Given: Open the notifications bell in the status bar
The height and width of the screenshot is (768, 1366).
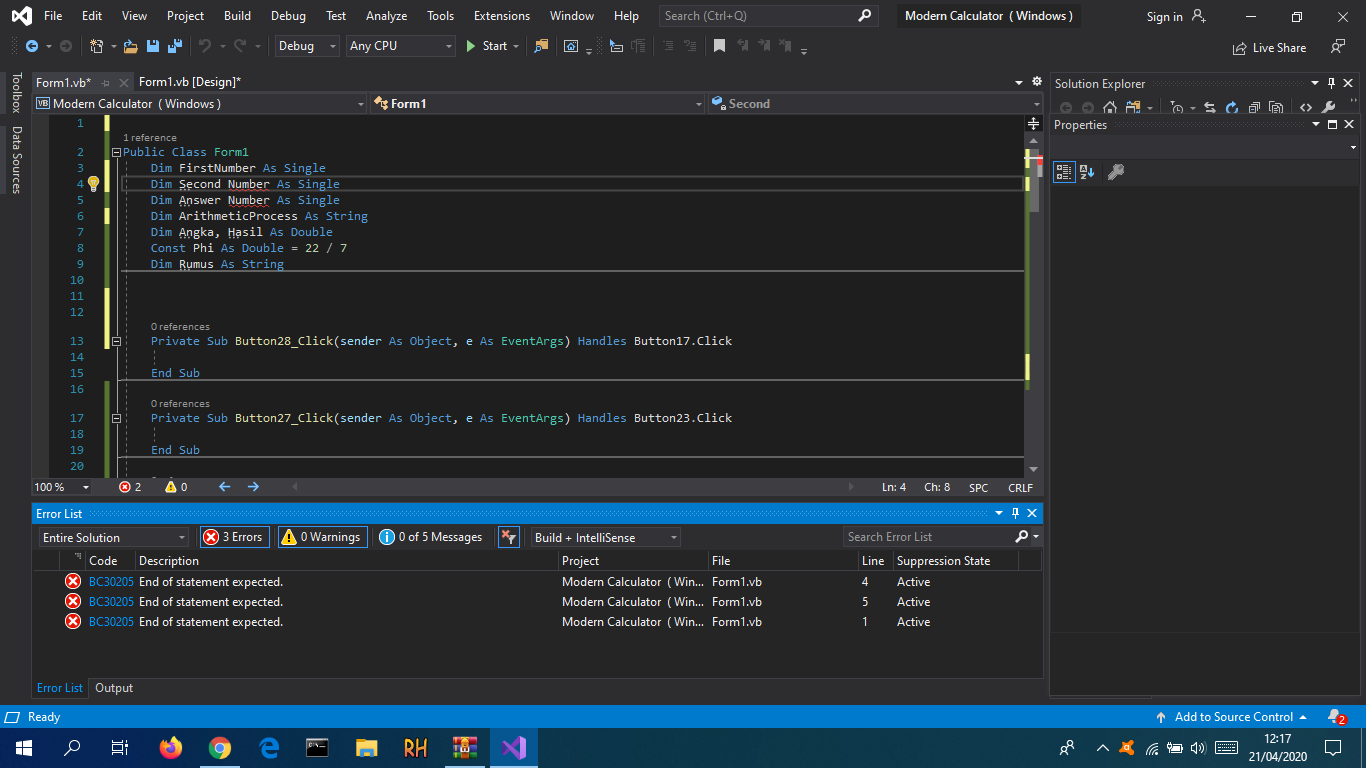Looking at the screenshot, I should pyautogui.click(x=1336, y=717).
